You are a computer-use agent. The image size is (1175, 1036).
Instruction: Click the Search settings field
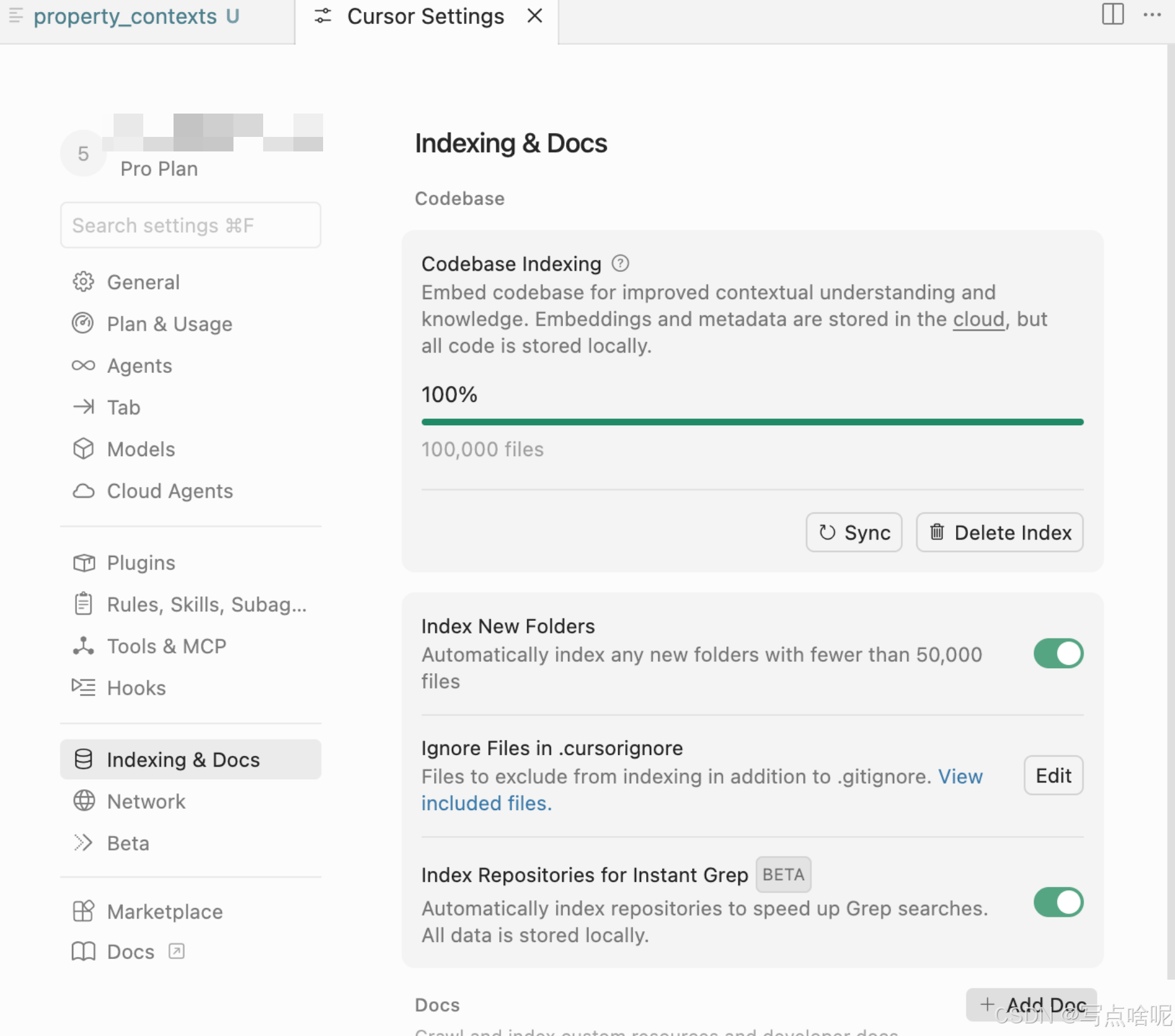point(191,225)
